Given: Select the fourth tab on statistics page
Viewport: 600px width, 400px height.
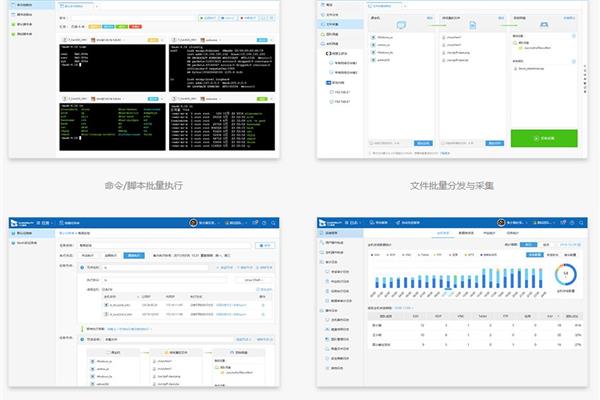Looking at the screenshot, I should (x=512, y=233).
